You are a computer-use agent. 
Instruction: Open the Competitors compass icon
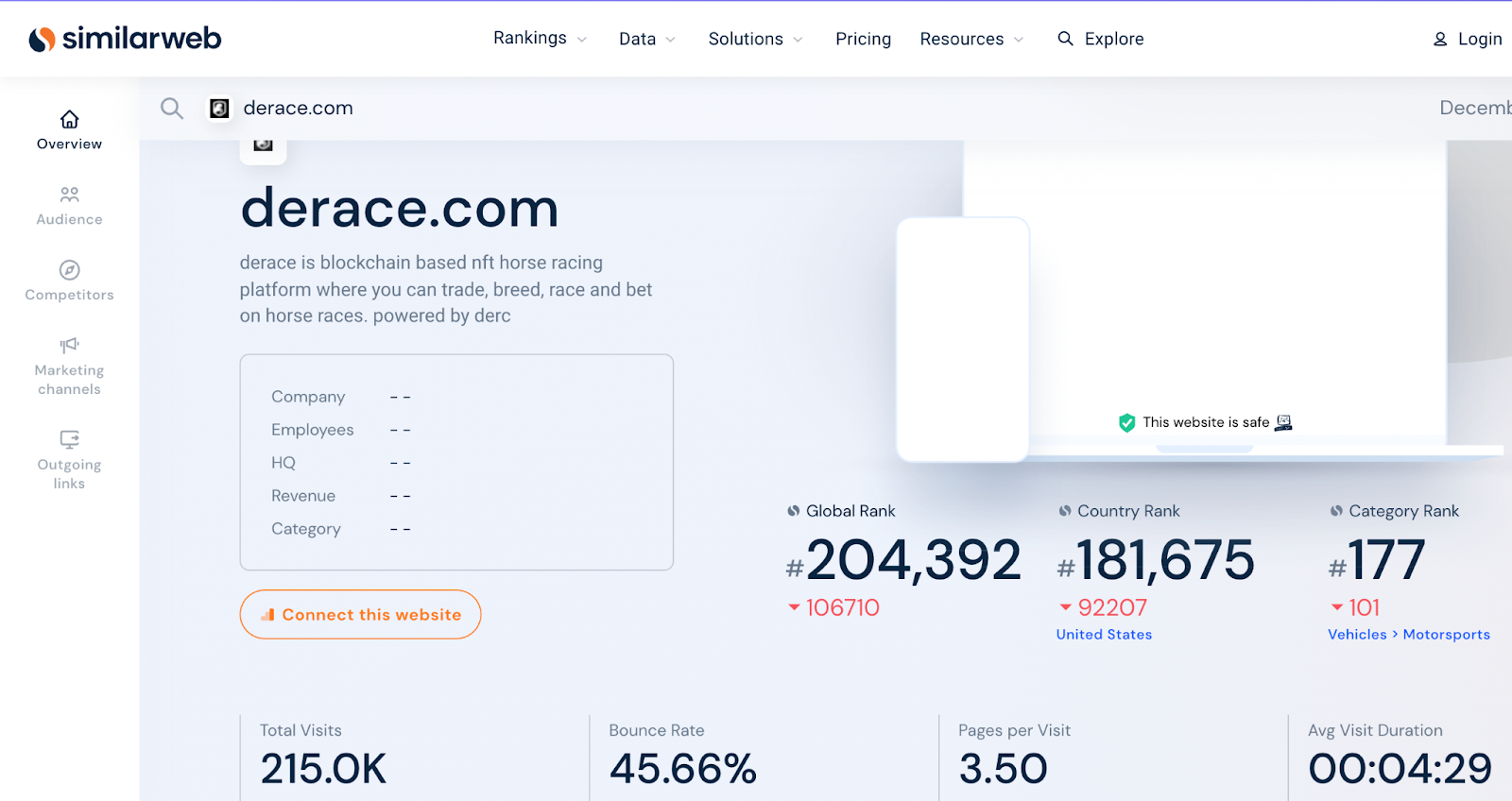click(69, 270)
